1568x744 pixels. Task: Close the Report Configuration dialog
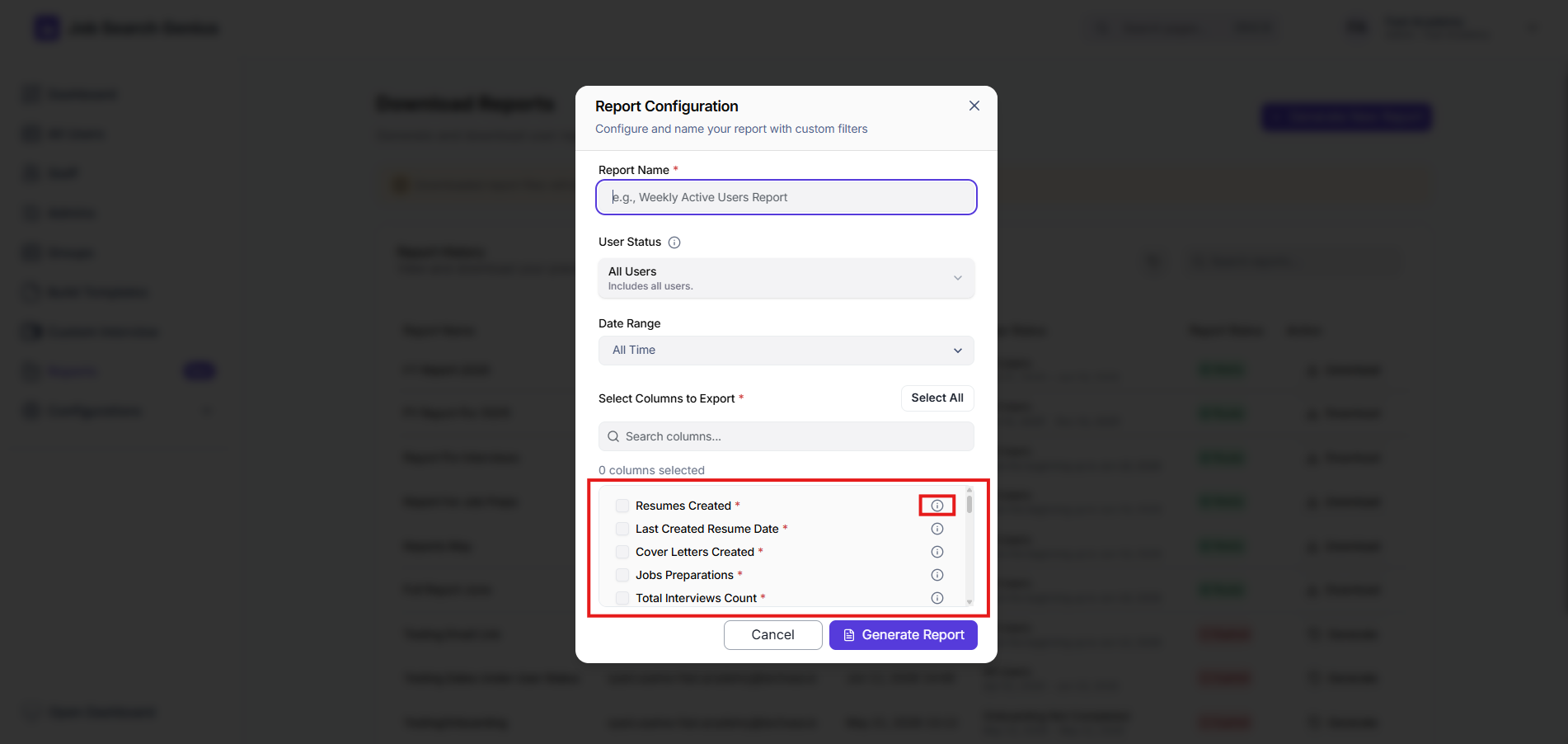(974, 106)
